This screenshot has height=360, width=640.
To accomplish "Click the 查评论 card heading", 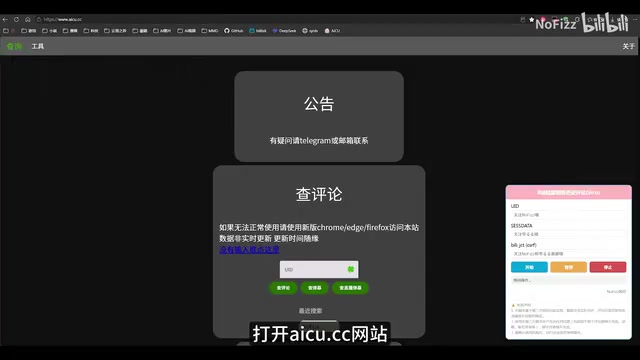I will [319, 194].
